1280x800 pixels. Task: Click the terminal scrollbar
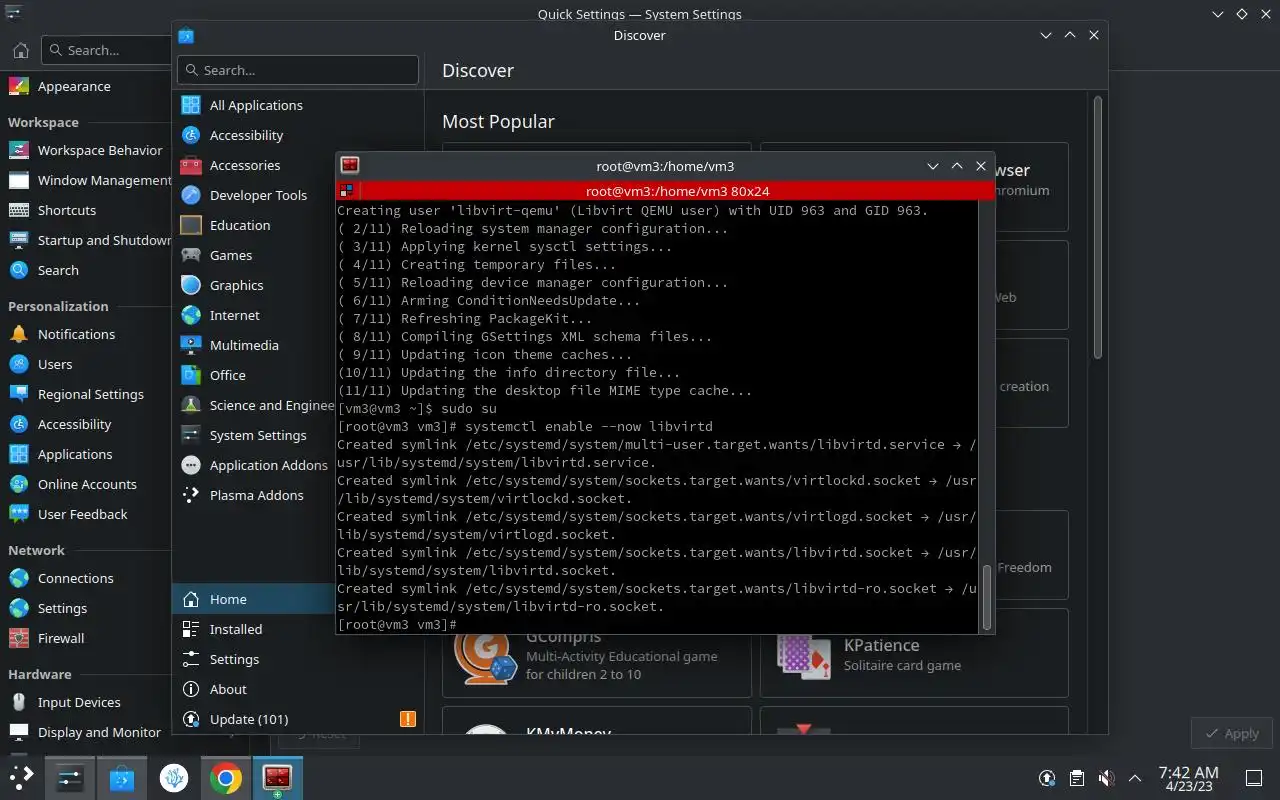[x=987, y=596]
